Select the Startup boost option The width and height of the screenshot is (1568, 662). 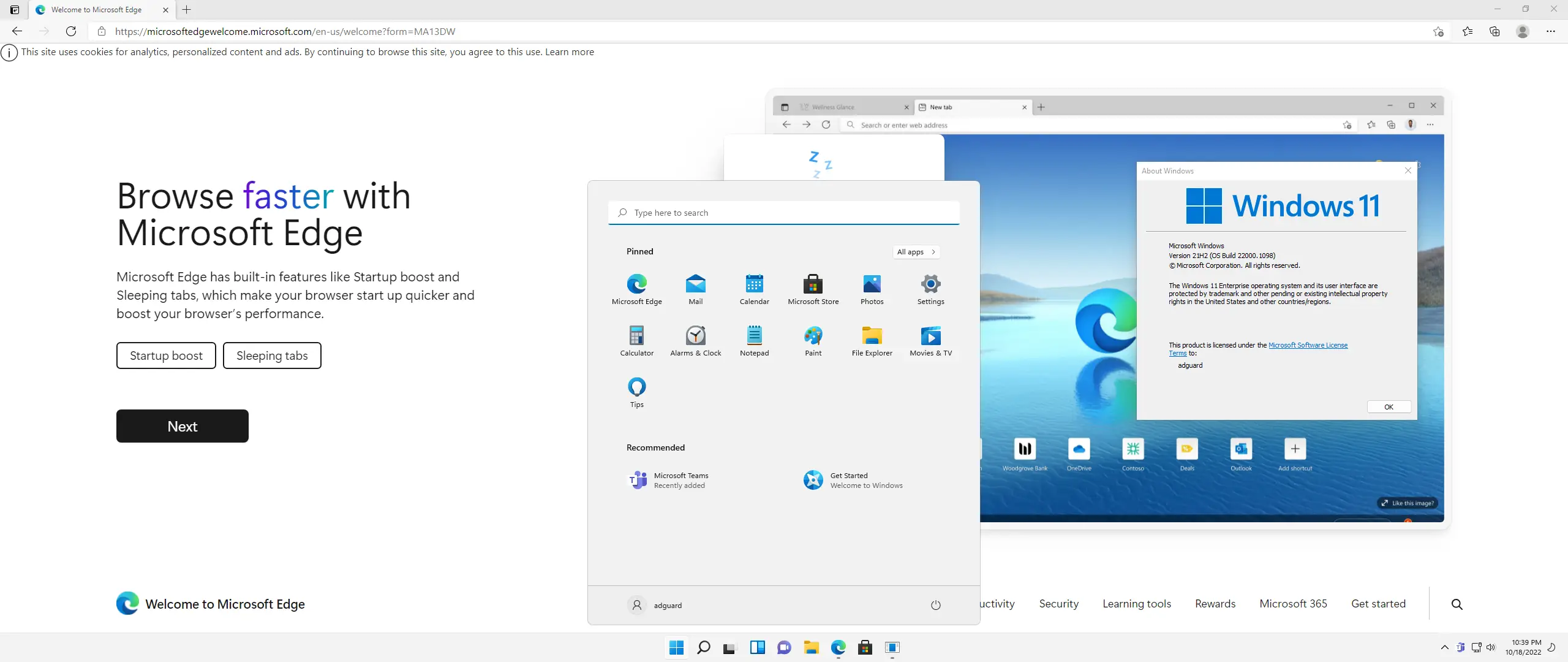[165, 355]
